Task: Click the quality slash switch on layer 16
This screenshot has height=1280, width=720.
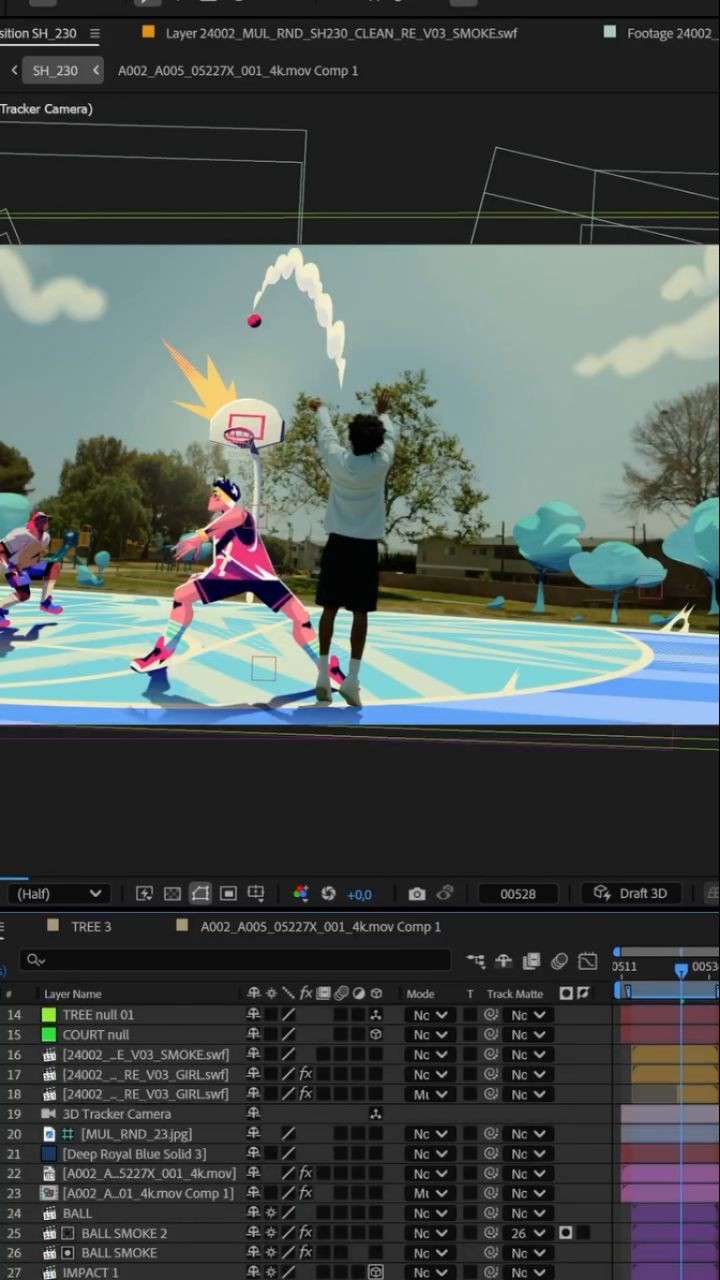Action: 288,1054
